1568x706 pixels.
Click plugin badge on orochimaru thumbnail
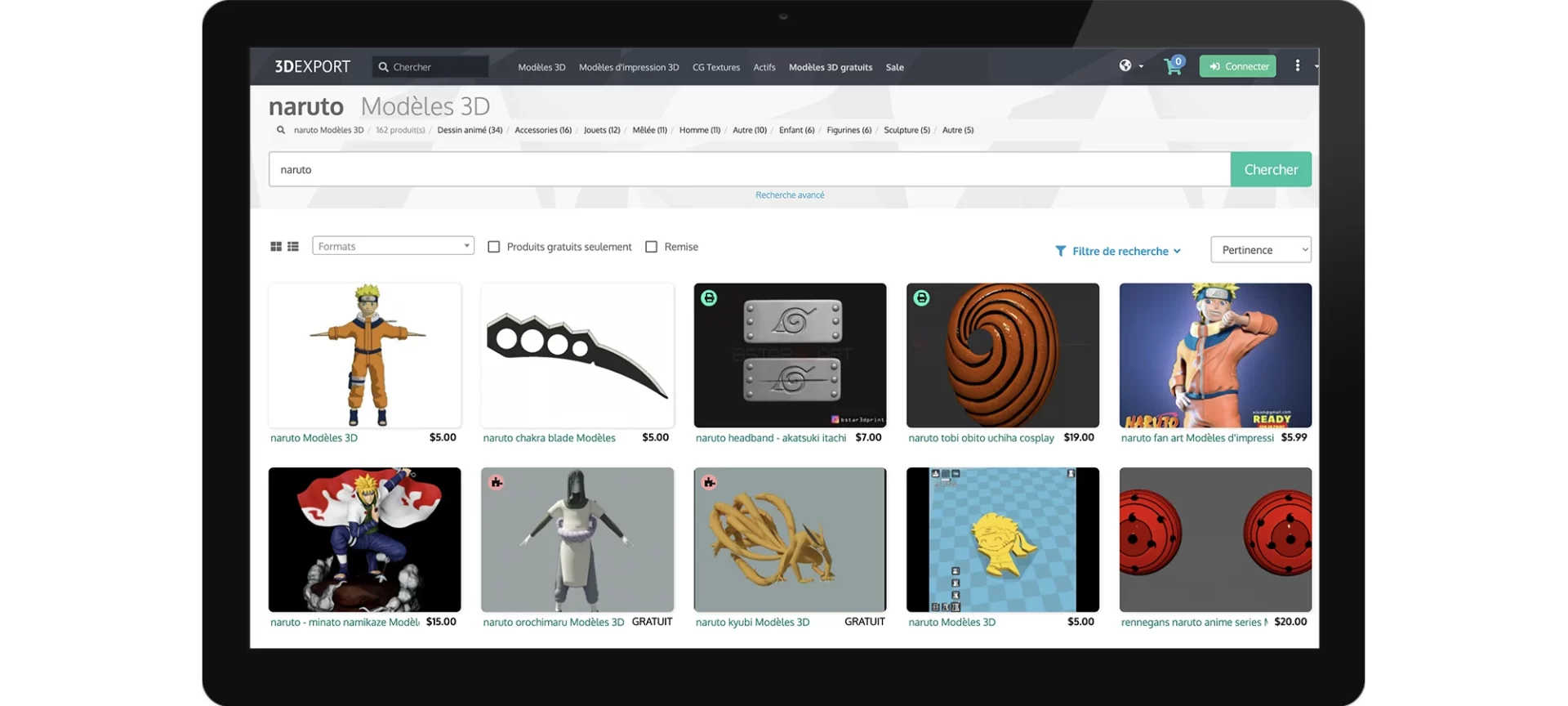pyautogui.click(x=497, y=482)
